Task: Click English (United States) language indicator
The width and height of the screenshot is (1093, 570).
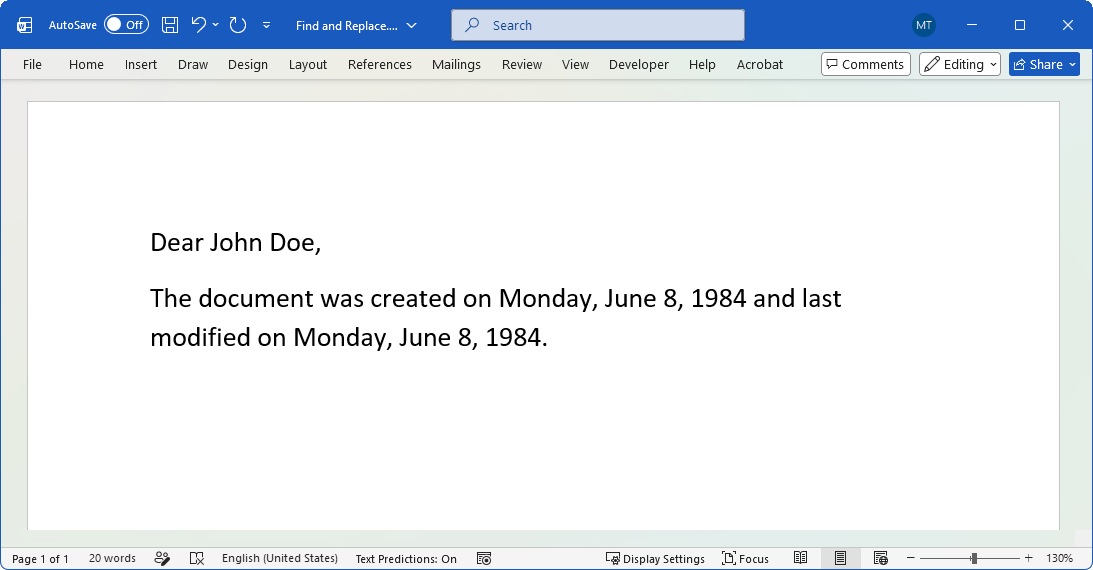Action: 280,558
